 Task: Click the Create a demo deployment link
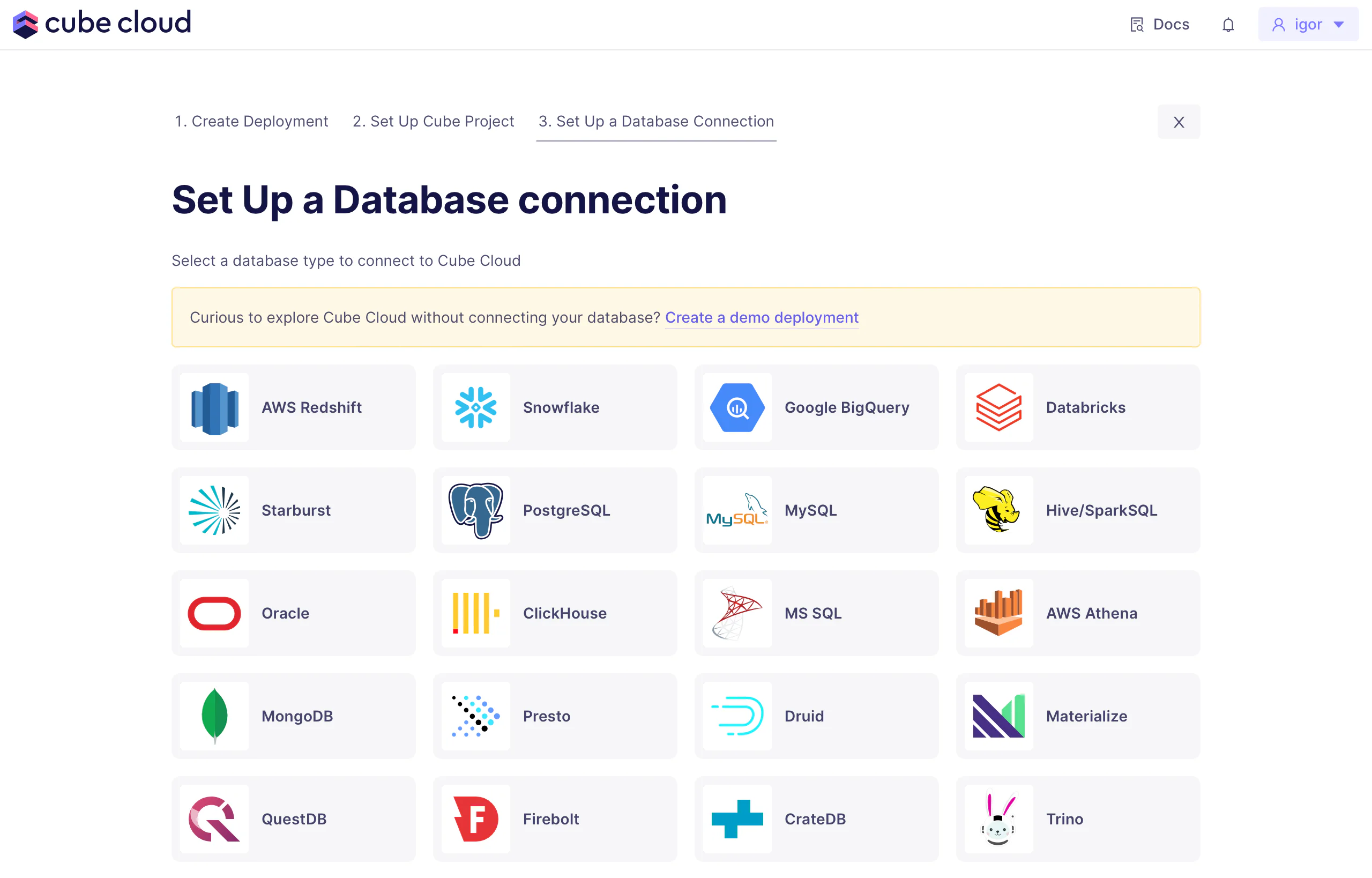pyautogui.click(x=762, y=317)
